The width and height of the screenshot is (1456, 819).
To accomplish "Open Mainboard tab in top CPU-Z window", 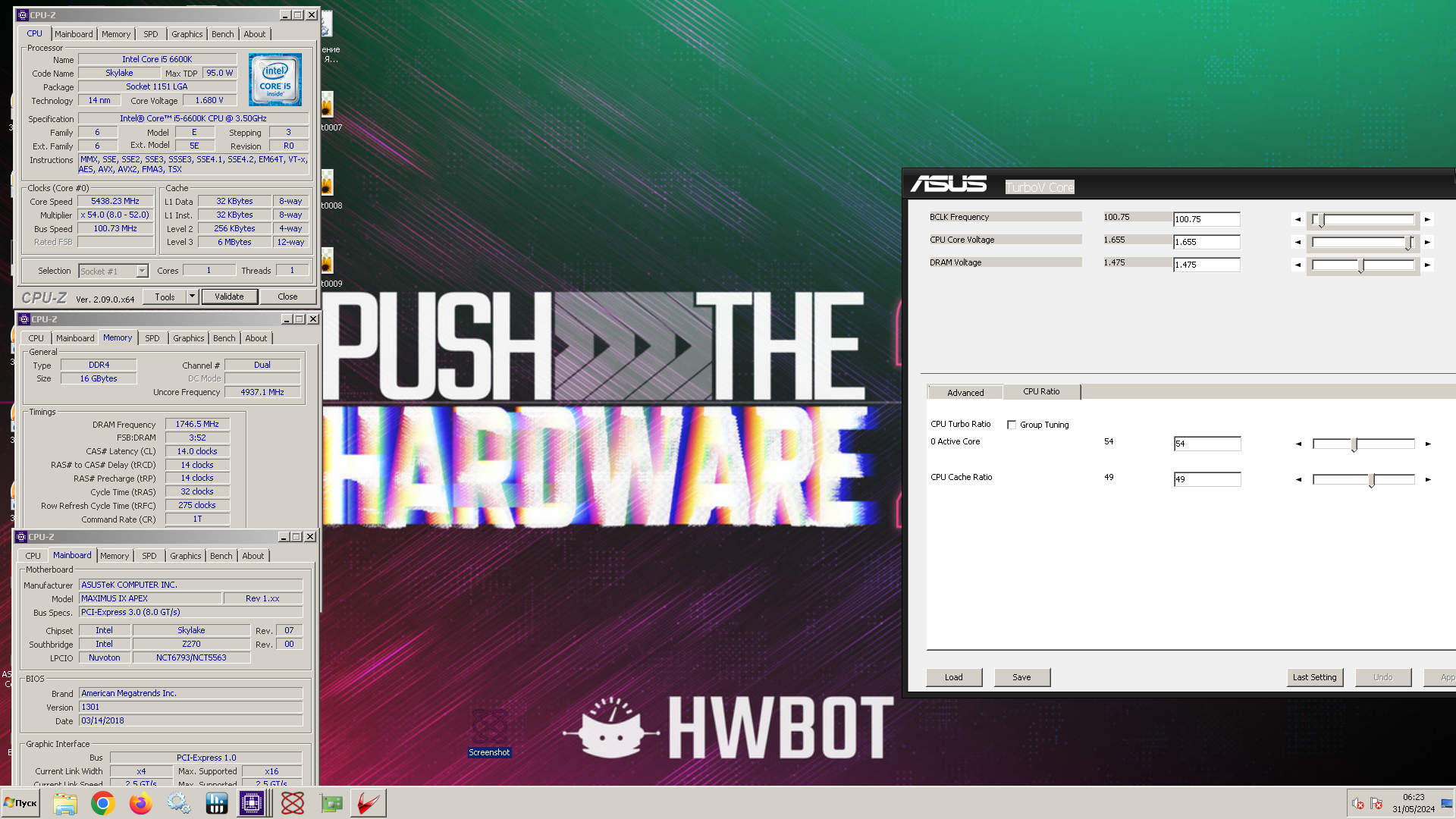I will tap(74, 34).
